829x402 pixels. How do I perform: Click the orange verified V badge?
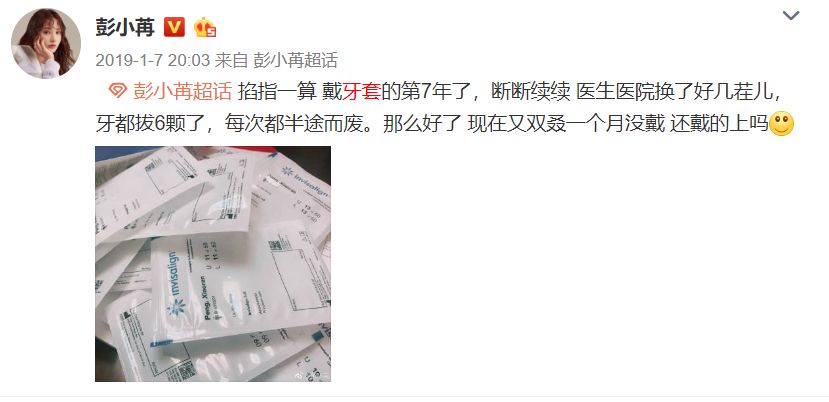tap(174, 26)
